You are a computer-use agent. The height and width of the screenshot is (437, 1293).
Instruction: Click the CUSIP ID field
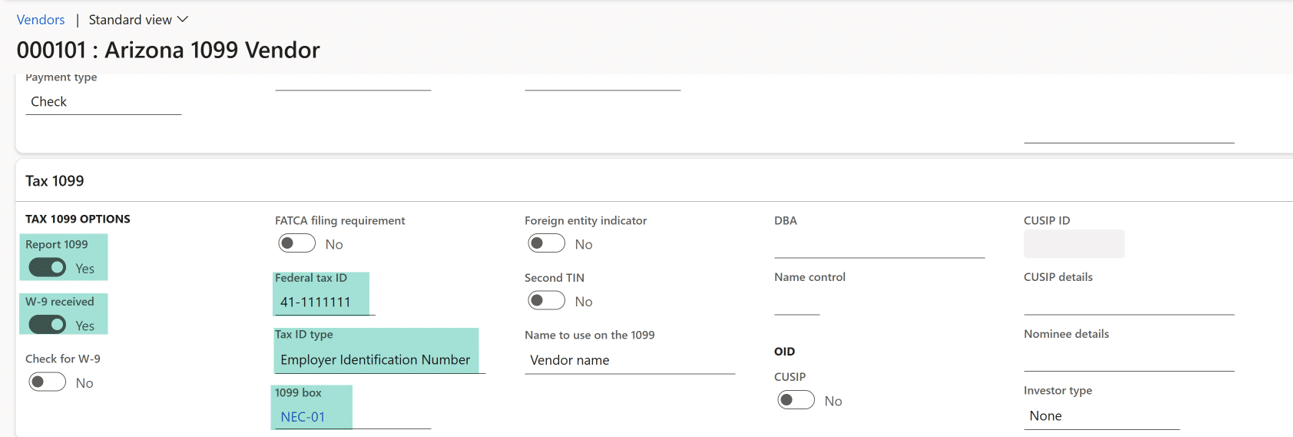click(x=1073, y=244)
